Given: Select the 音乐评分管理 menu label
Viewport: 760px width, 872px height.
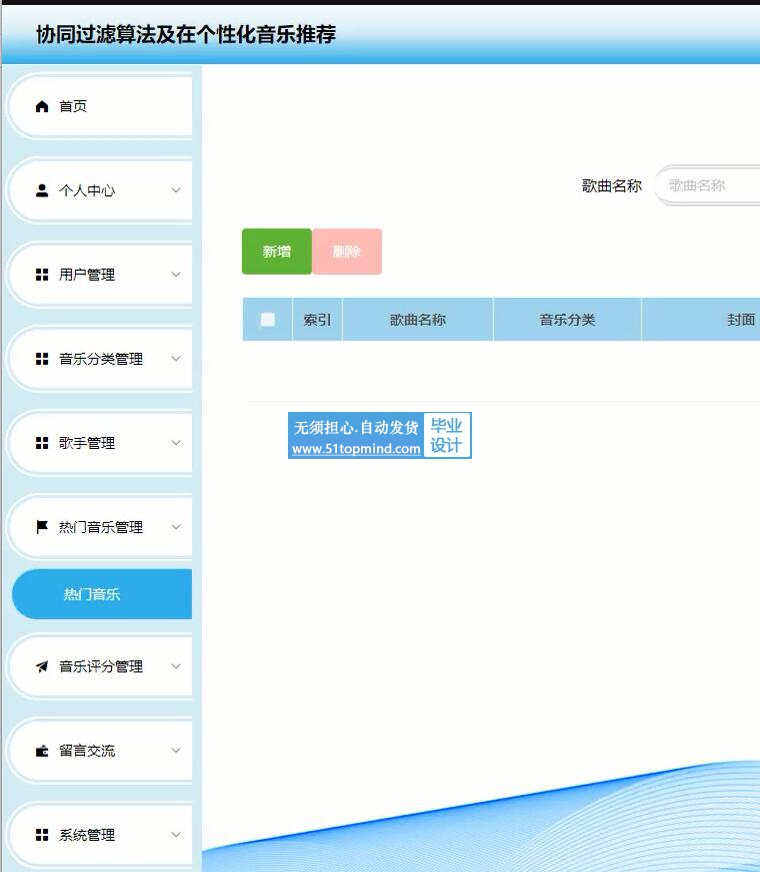Looking at the screenshot, I should click(101, 666).
